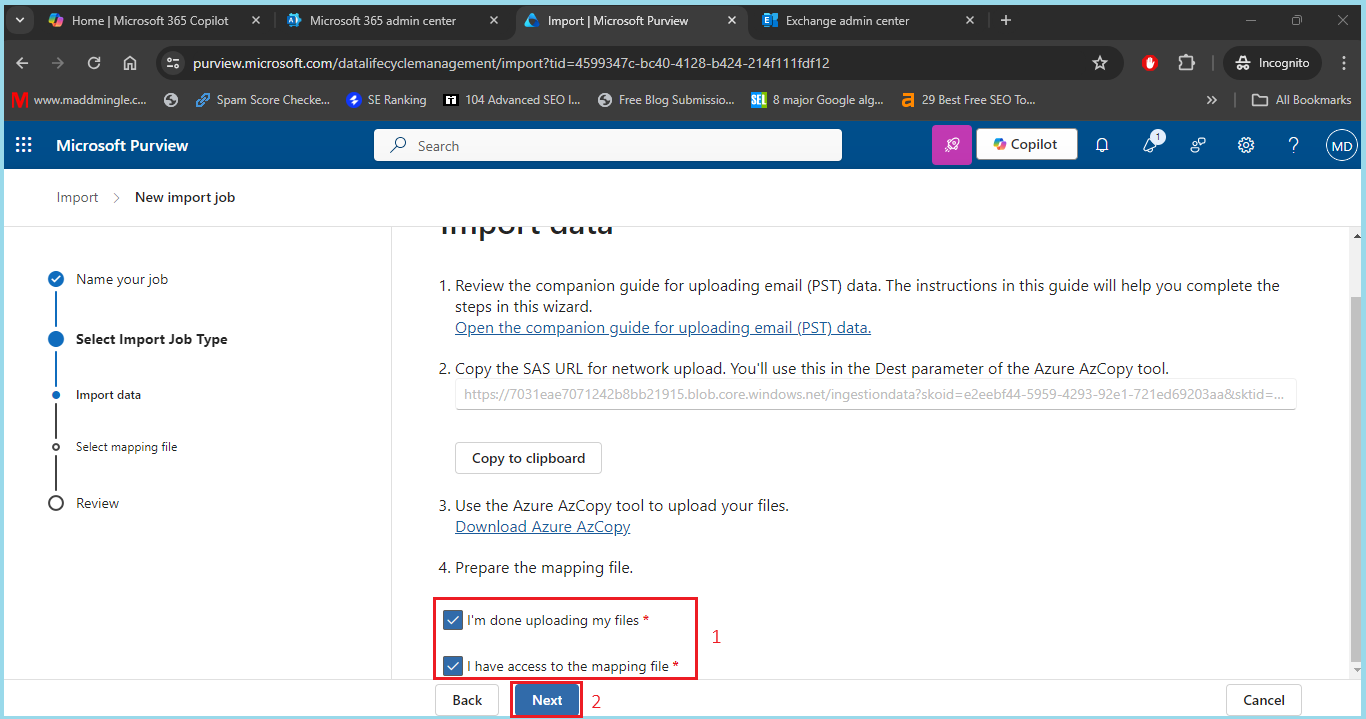This screenshot has height=719, width=1366.
Task: Click the browser address bar URL
Action: pyautogui.click(x=511, y=63)
